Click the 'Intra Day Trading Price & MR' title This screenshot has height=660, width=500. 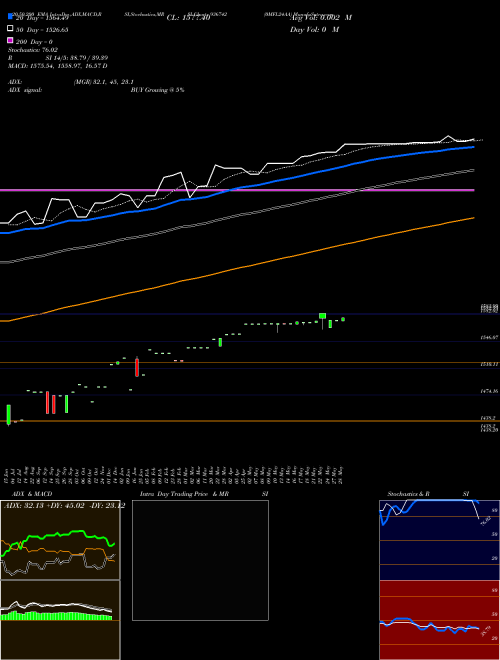tap(184, 494)
